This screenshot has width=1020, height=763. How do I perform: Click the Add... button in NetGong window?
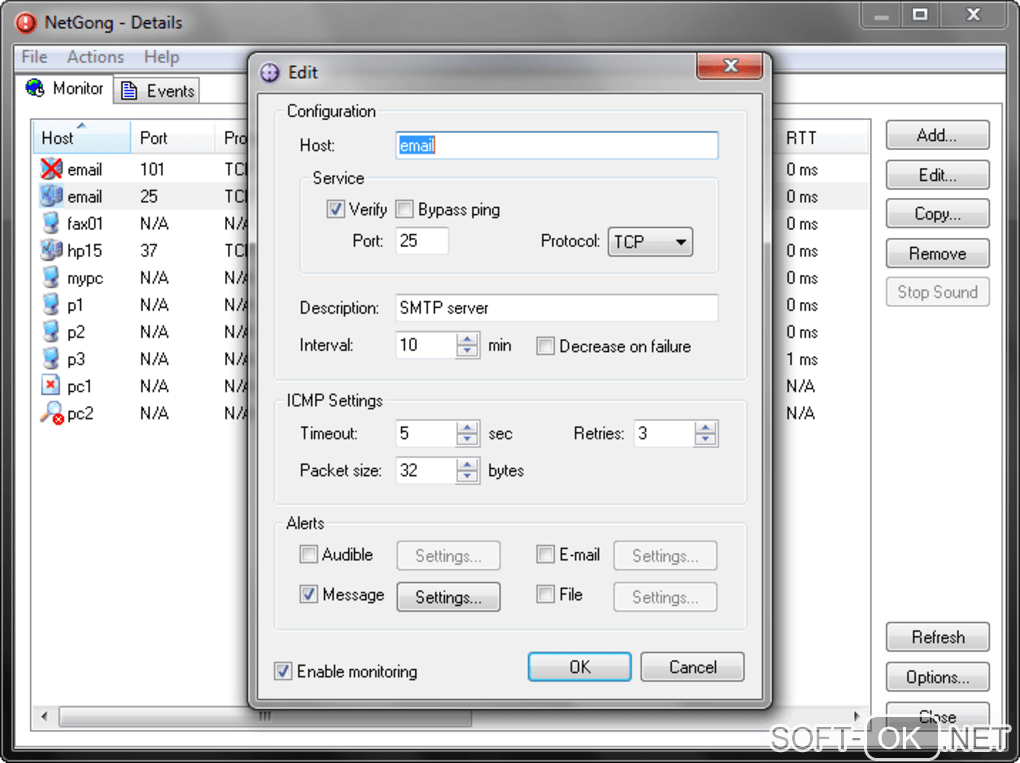click(x=937, y=135)
